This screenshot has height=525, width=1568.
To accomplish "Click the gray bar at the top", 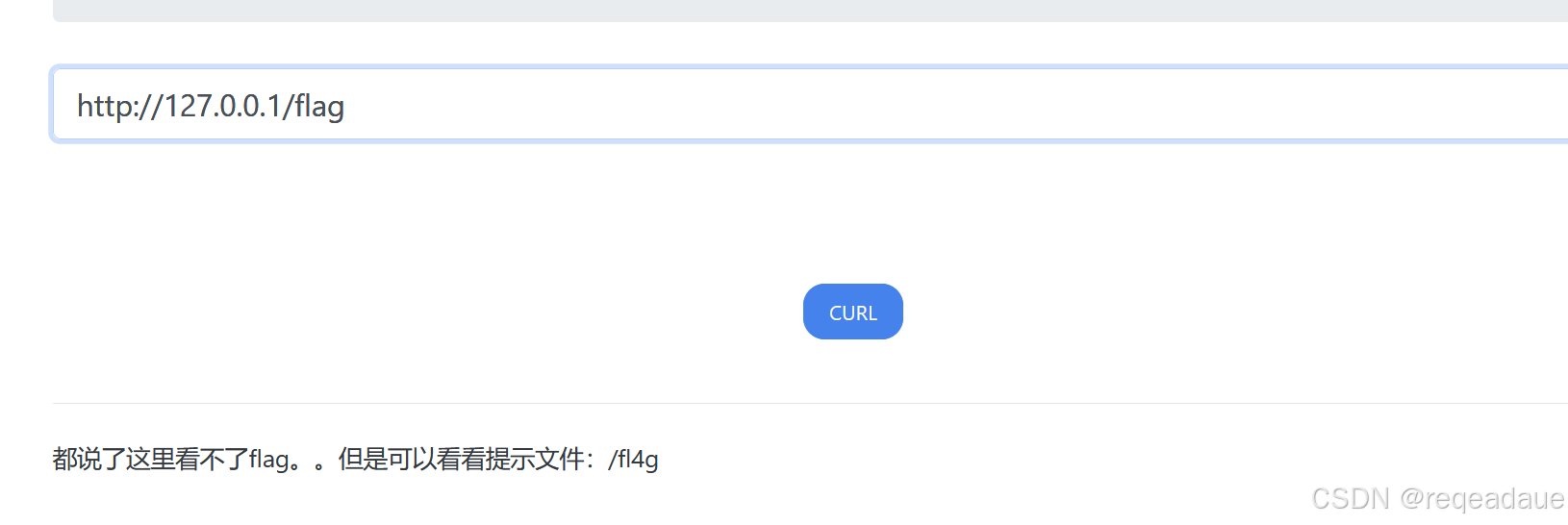I will pos(810,11).
